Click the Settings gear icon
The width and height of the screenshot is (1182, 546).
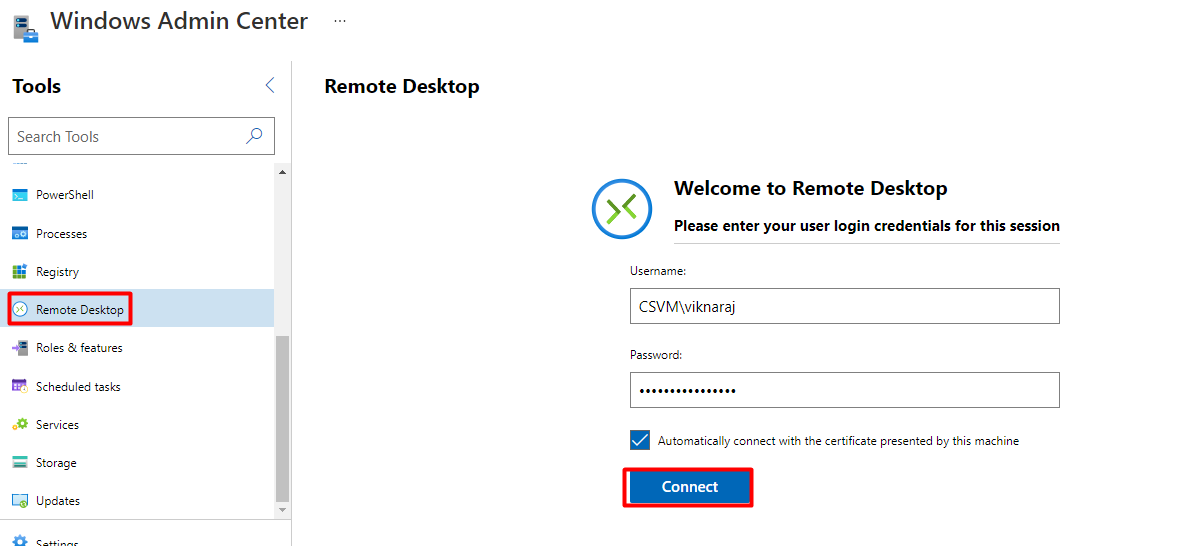pyautogui.click(x=20, y=541)
